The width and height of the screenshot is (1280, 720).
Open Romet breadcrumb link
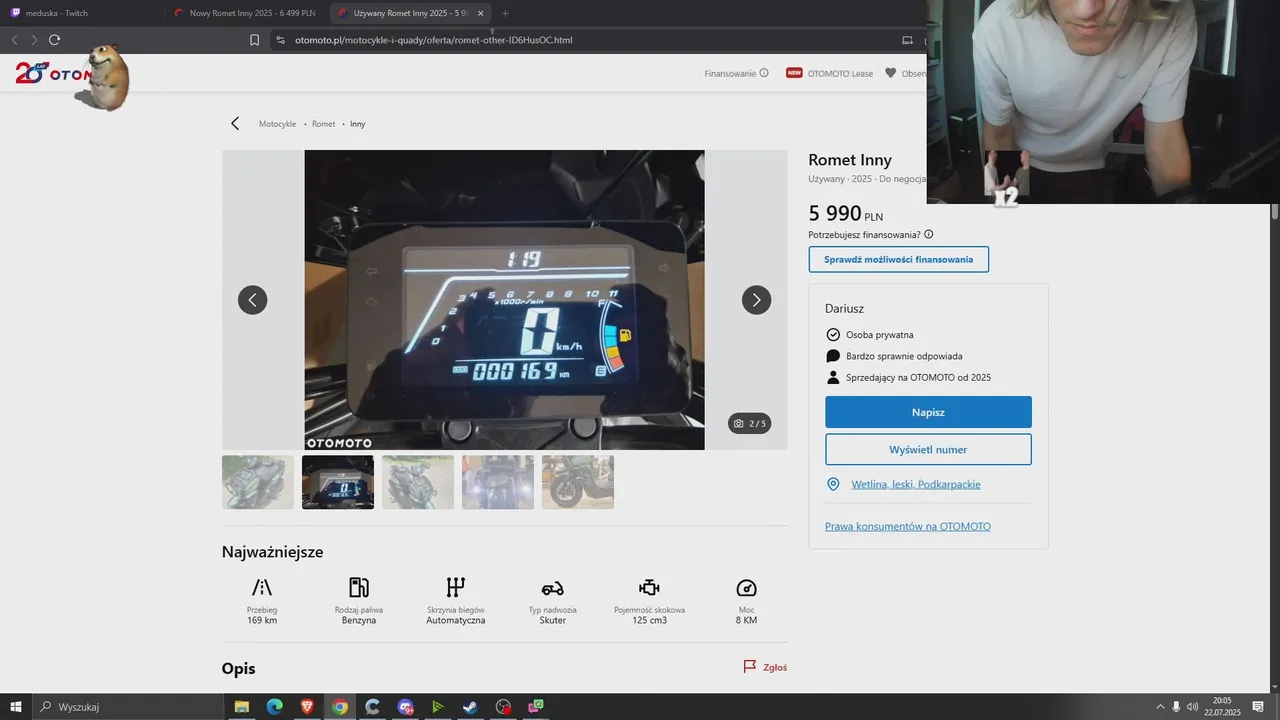[x=323, y=124]
